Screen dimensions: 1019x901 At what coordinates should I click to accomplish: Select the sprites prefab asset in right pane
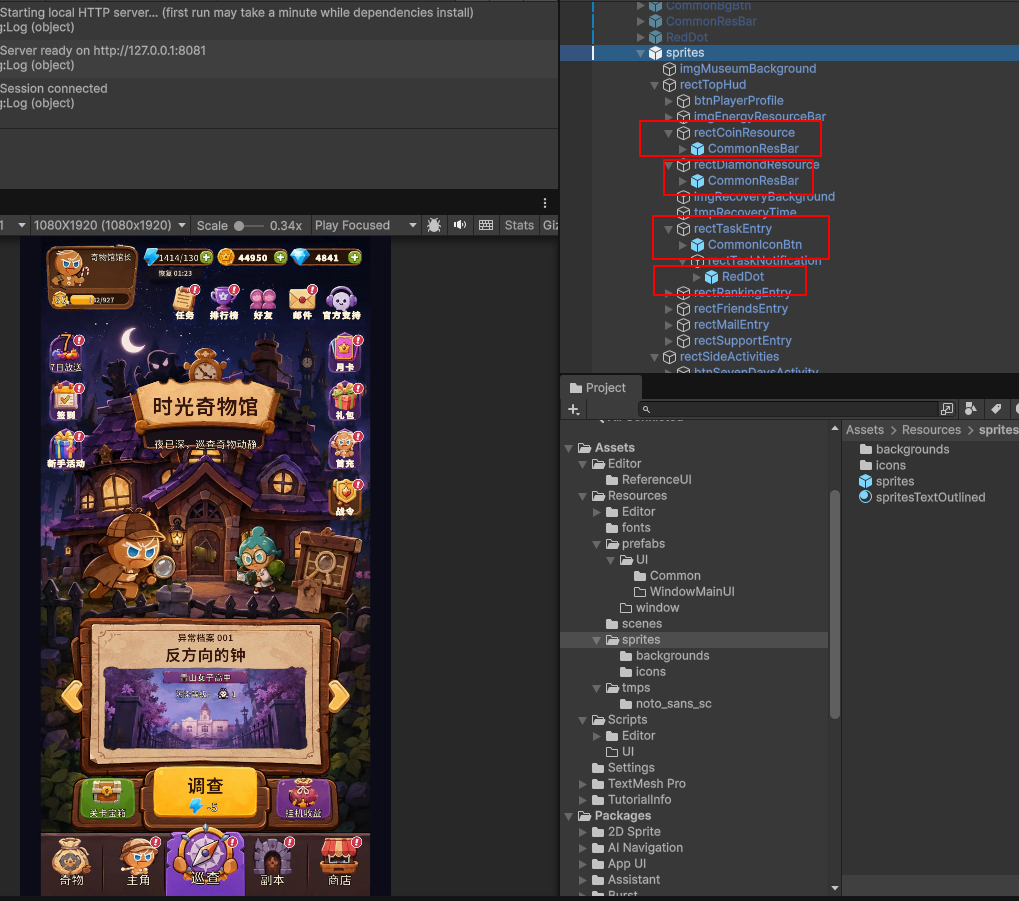[x=894, y=481]
